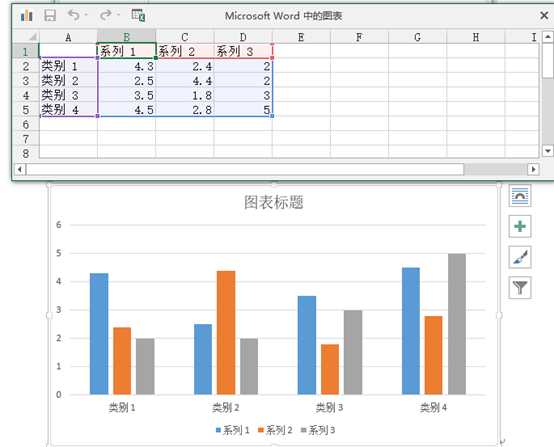Viewport: 554px width, 447px height.
Task: Click the blue 类别 3 bar
Action: 307,345
